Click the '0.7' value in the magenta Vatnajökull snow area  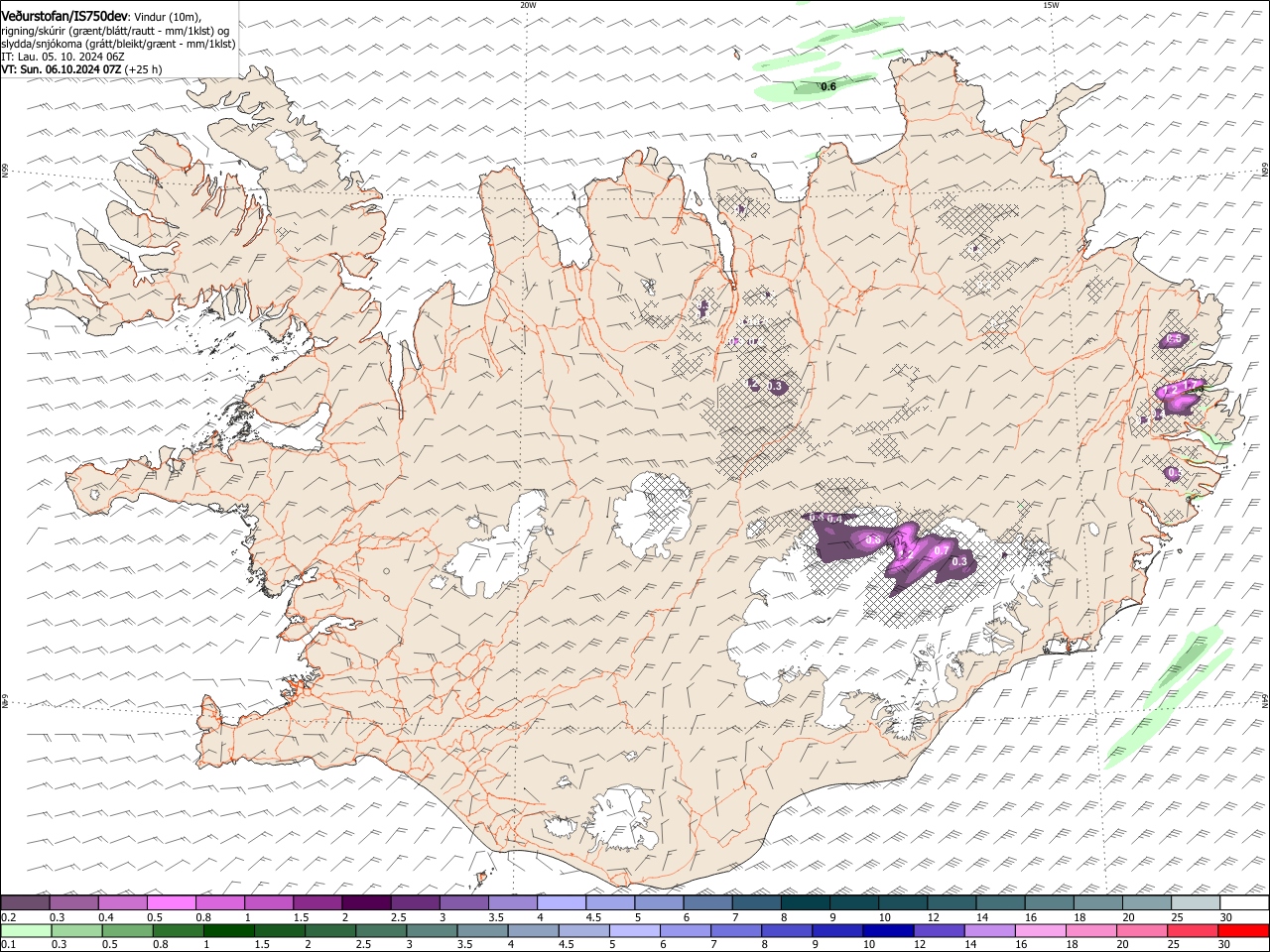coord(943,550)
